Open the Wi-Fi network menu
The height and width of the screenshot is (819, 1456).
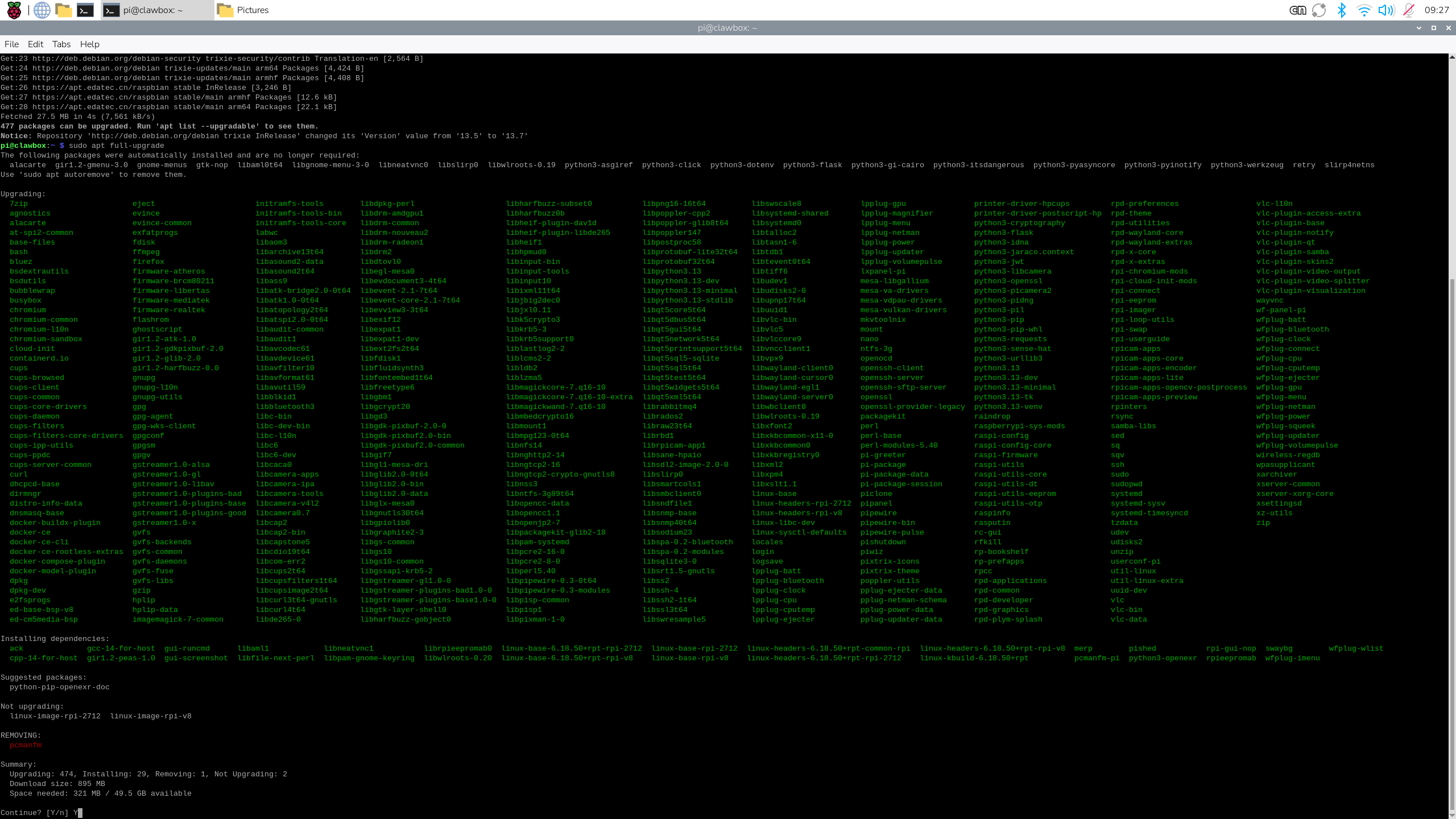pyautogui.click(x=1364, y=10)
